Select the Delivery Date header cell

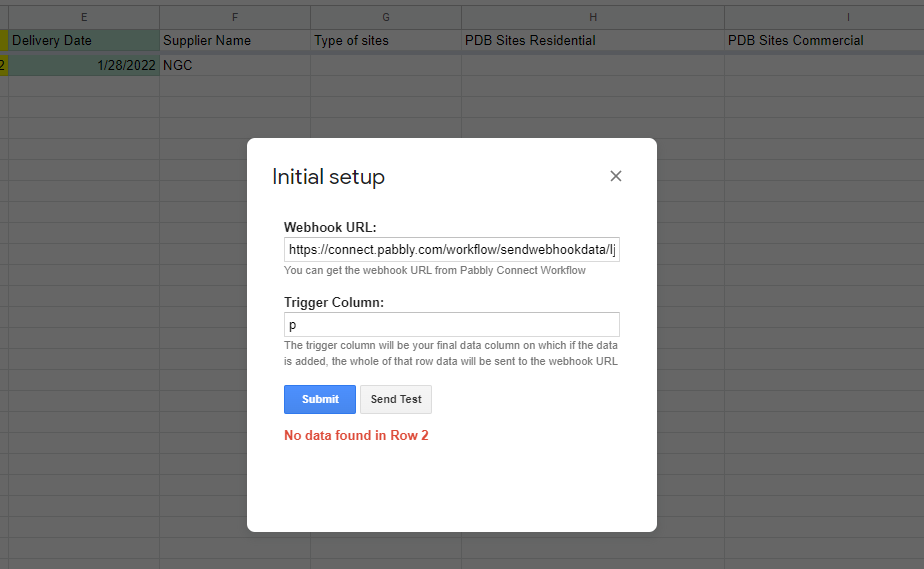point(84,41)
